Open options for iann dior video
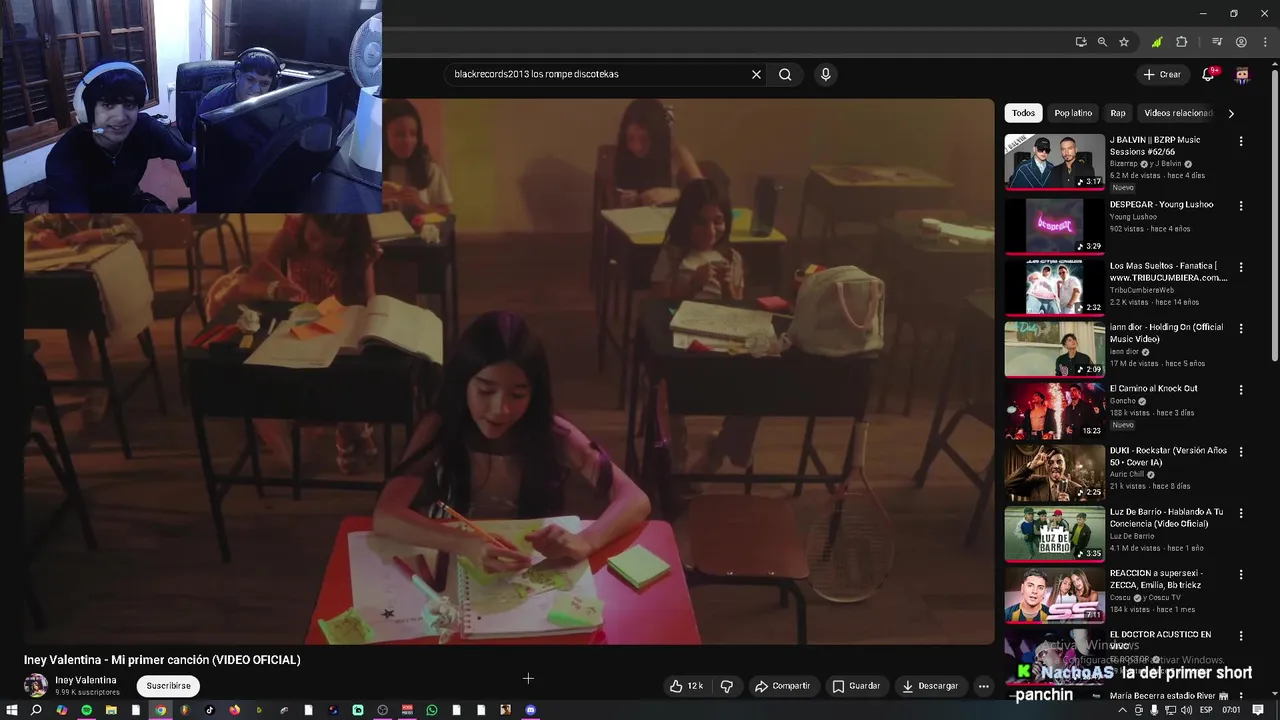1280x720 pixels. pos(1241,328)
